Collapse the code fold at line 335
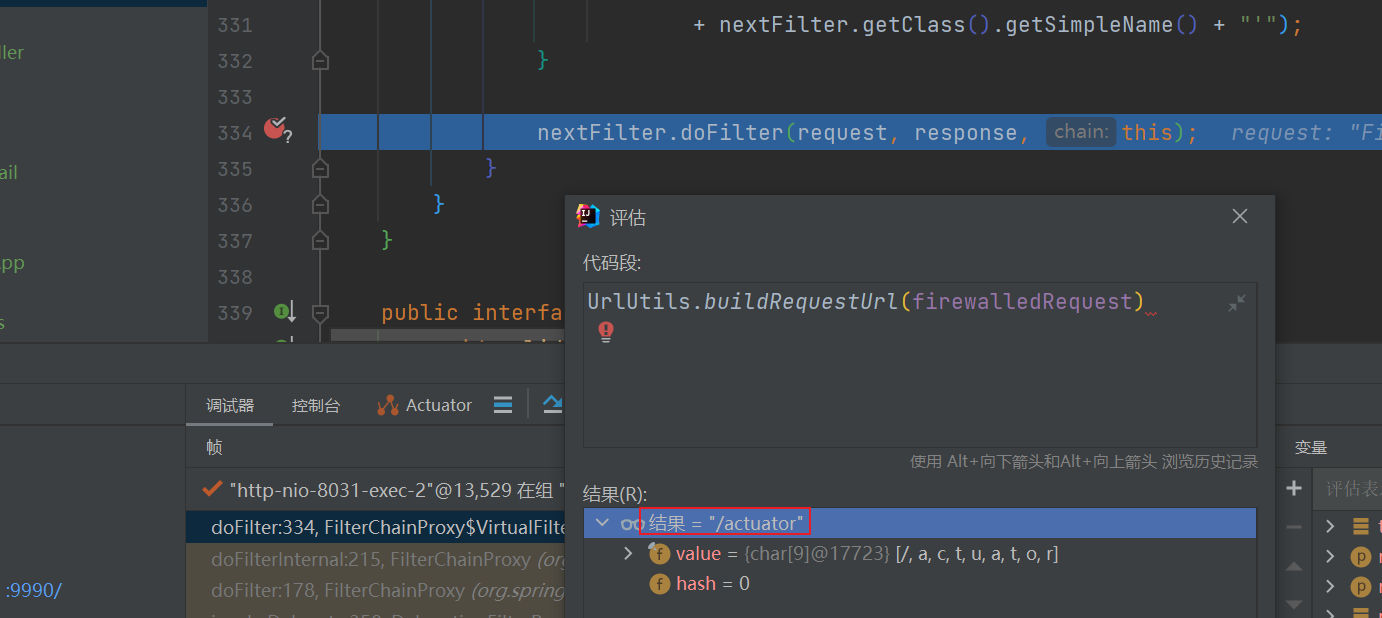The image size is (1382, 618). point(320,169)
